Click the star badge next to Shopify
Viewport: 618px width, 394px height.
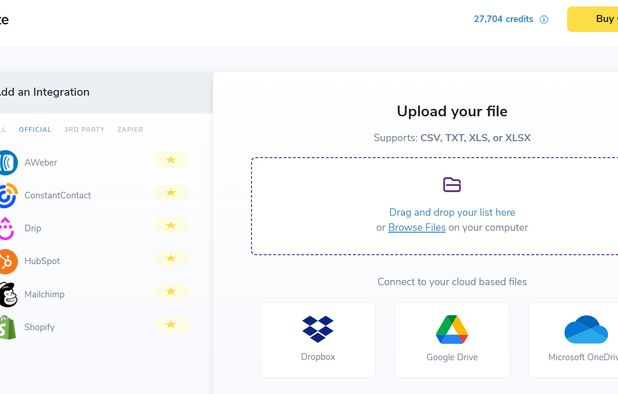pos(171,325)
